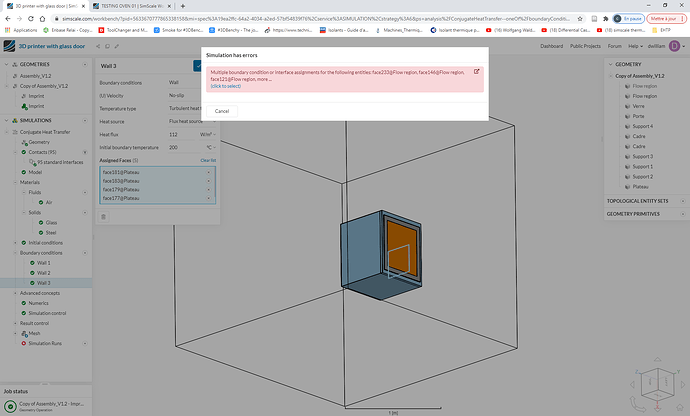
Task: Collapse the GEOMETRY panel on the right
Action: click(610, 64)
